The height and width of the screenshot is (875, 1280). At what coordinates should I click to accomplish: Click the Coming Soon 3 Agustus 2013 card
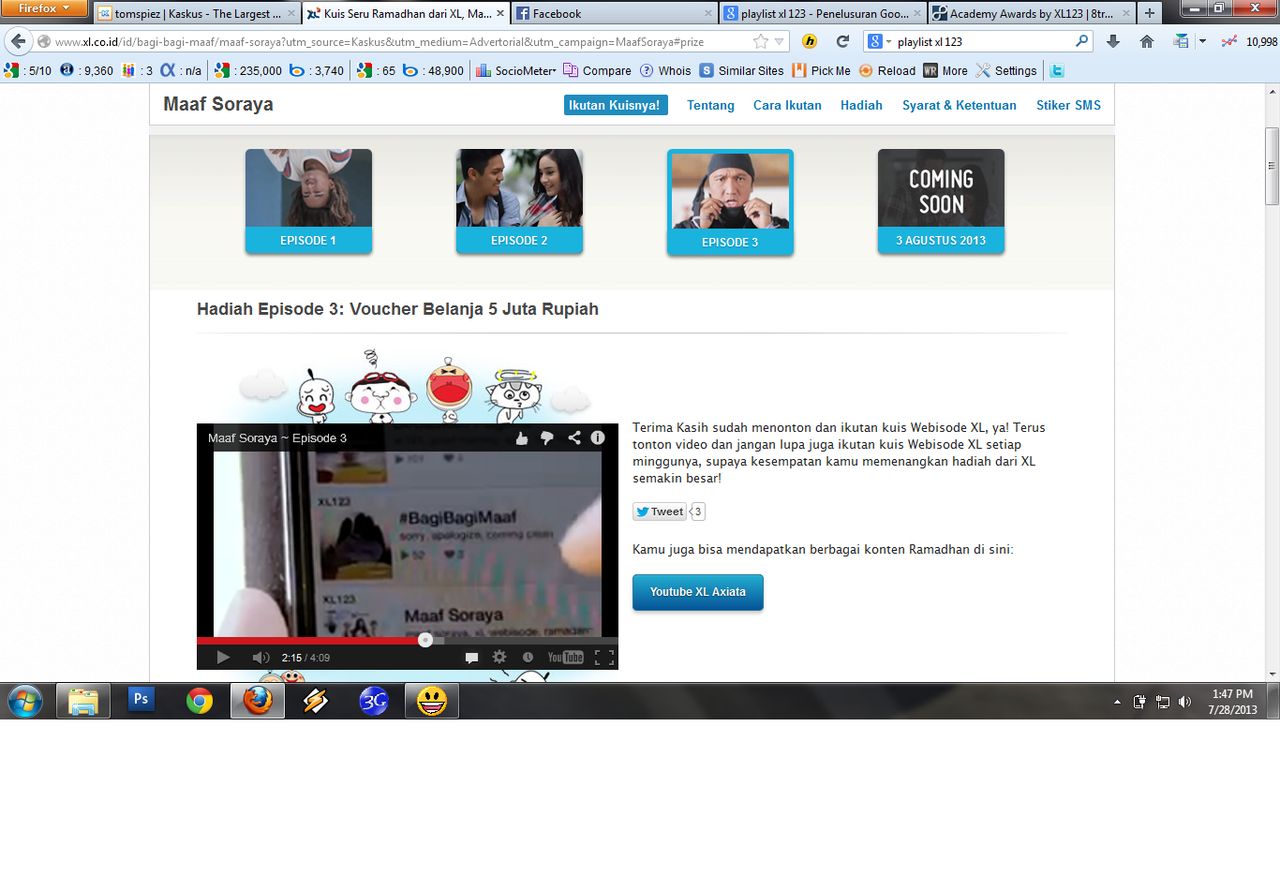click(941, 201)
